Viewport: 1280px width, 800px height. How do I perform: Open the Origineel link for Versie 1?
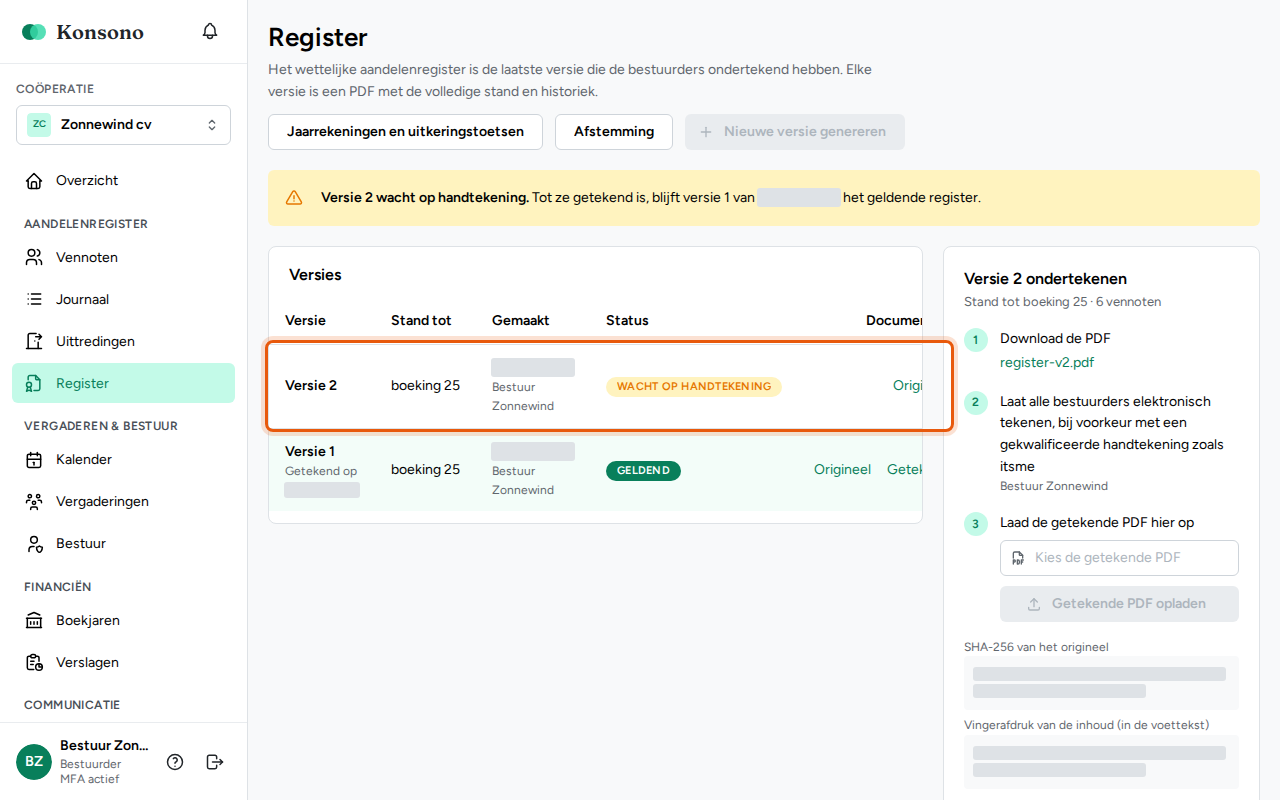842,470
